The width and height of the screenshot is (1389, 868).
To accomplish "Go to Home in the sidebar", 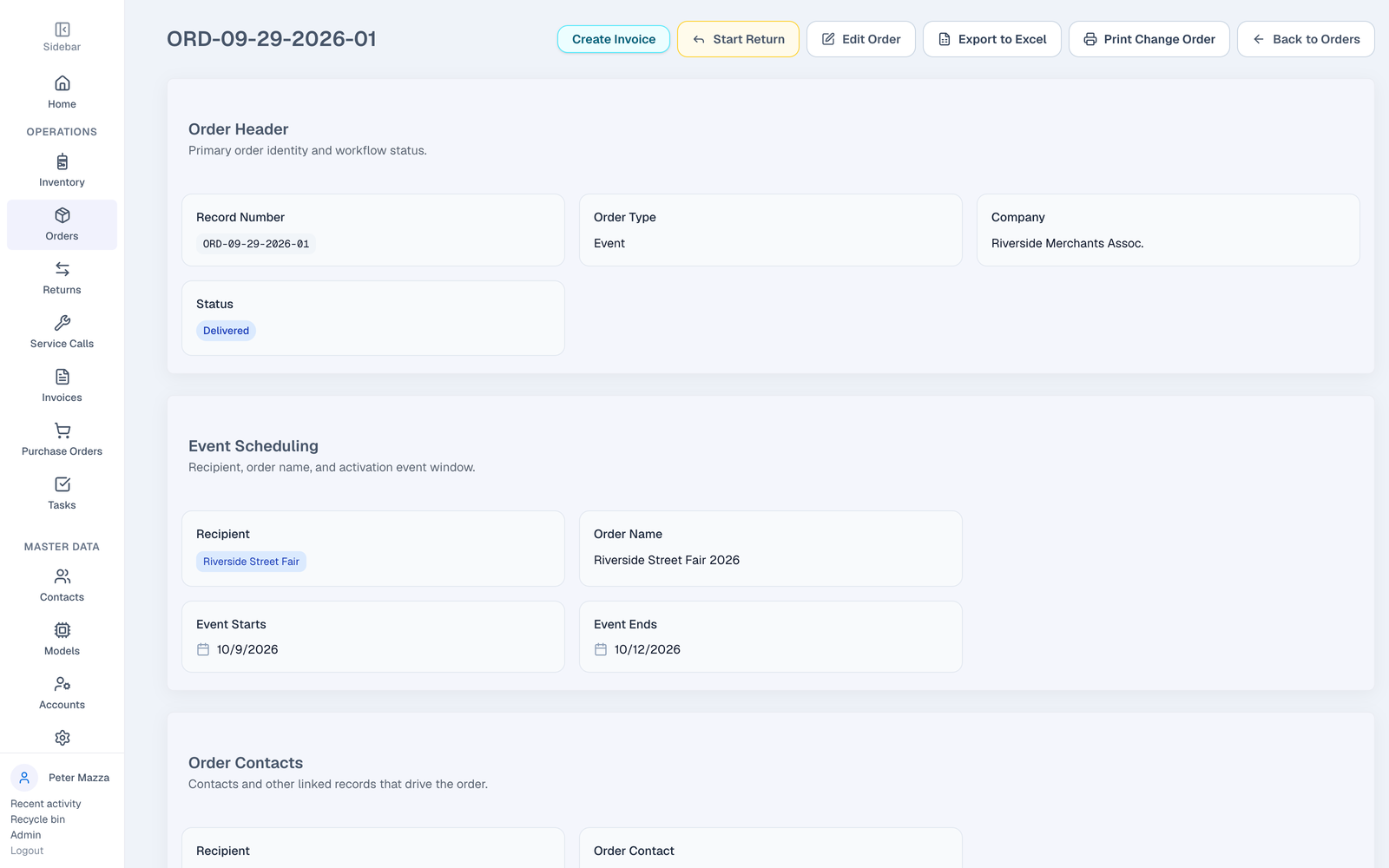I will [x=62, y=92].
